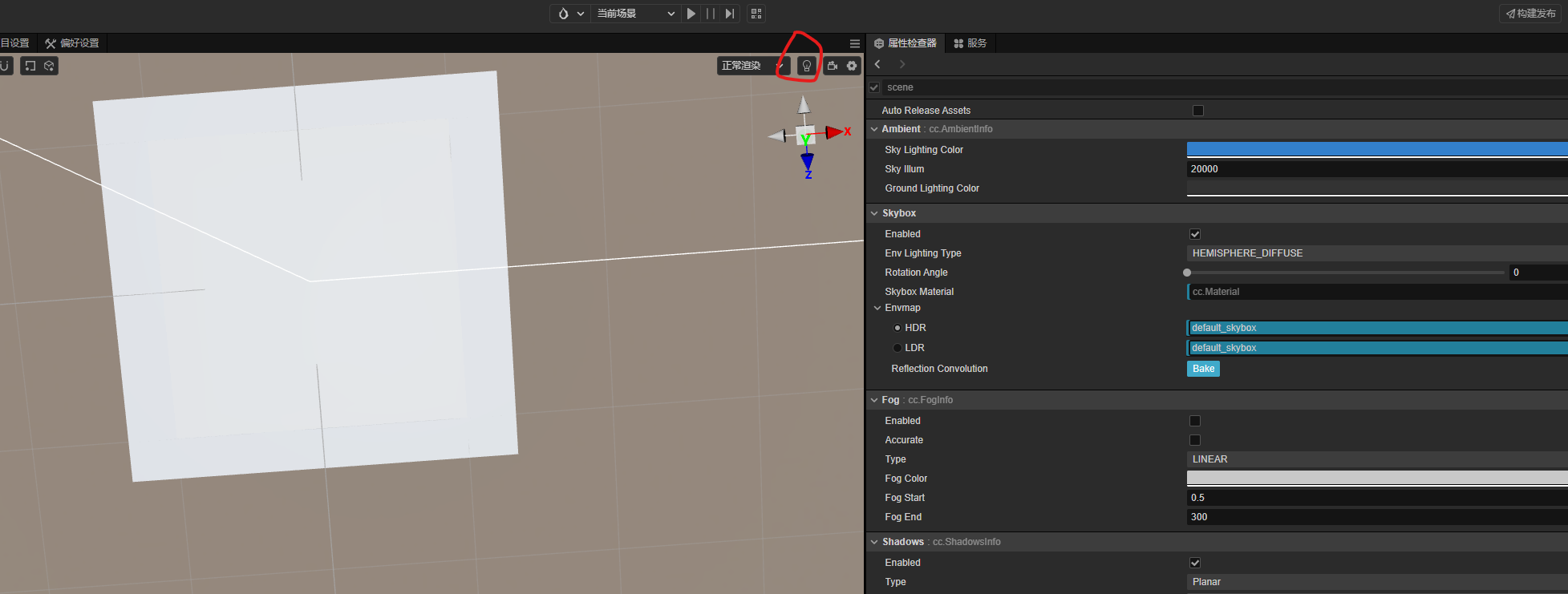Start scene preview with the play button
1568x594 pixels.
[691, 14]
